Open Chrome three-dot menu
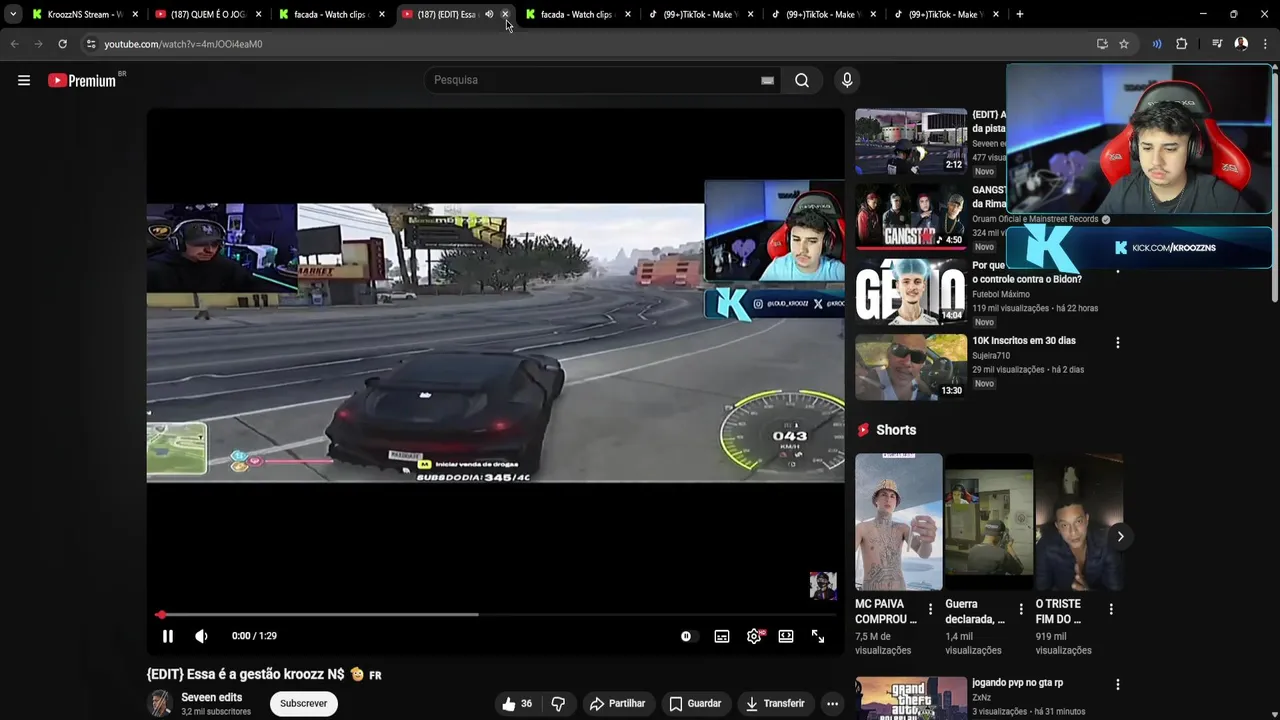 [1265, 44]
